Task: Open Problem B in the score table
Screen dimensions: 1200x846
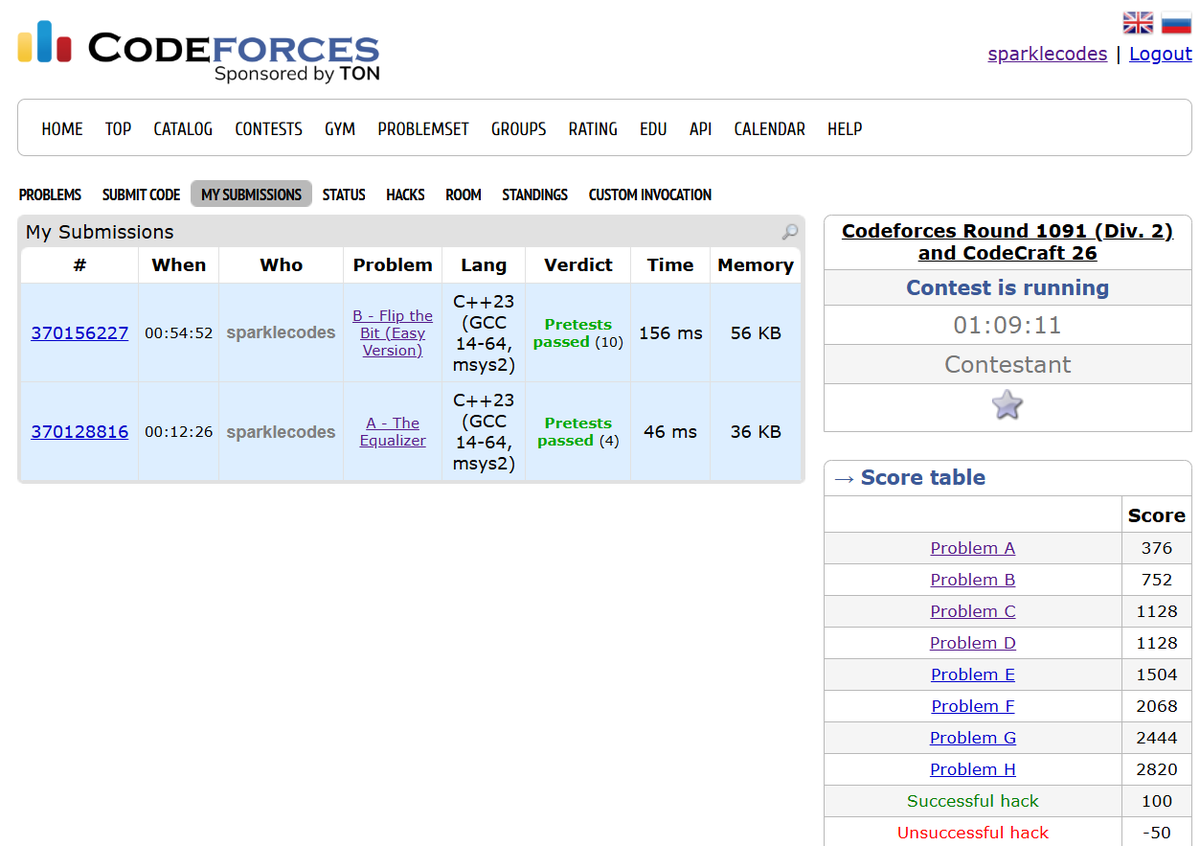Action: click(973, 580)
